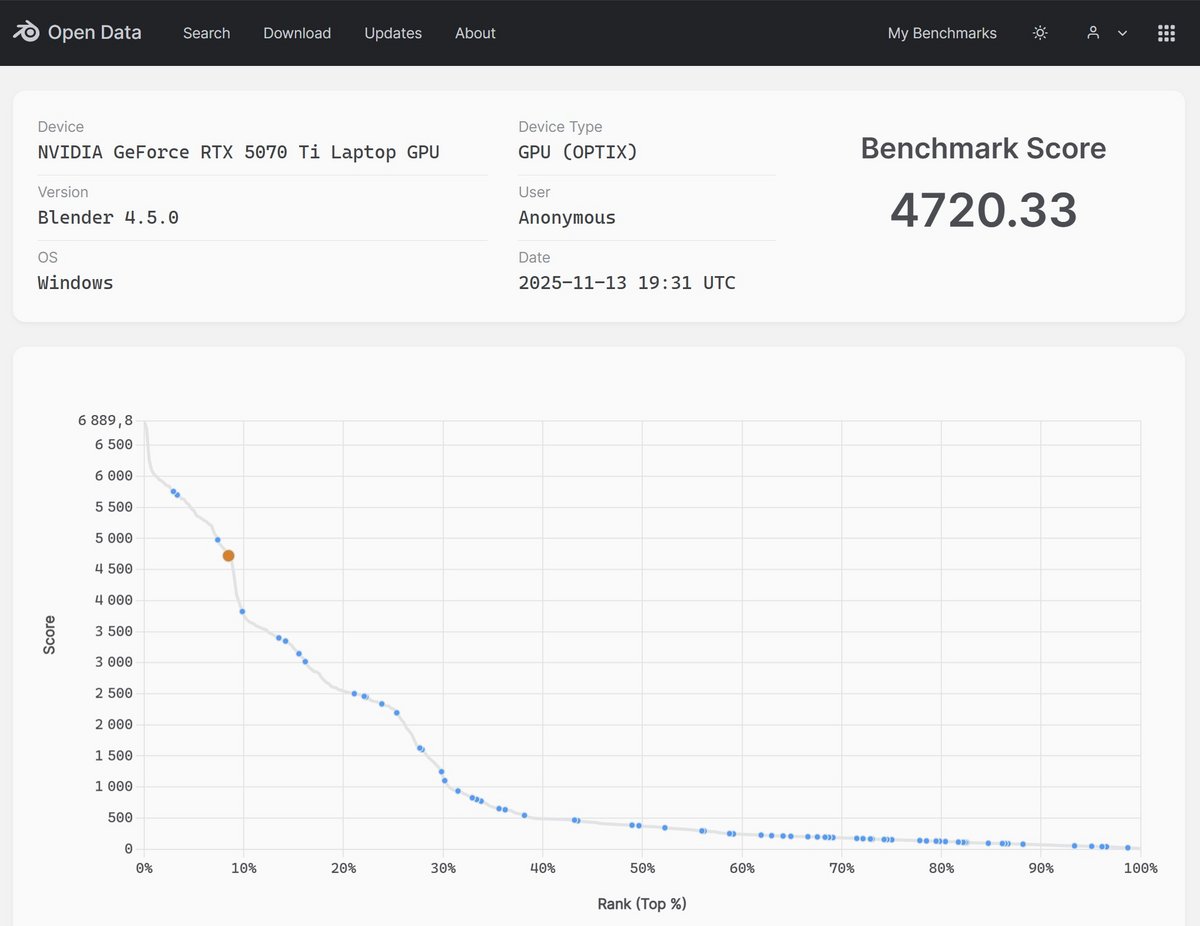Click the GPU (OPTIX) device type value
Viewport: 1200px width, 926px height.
577,152
